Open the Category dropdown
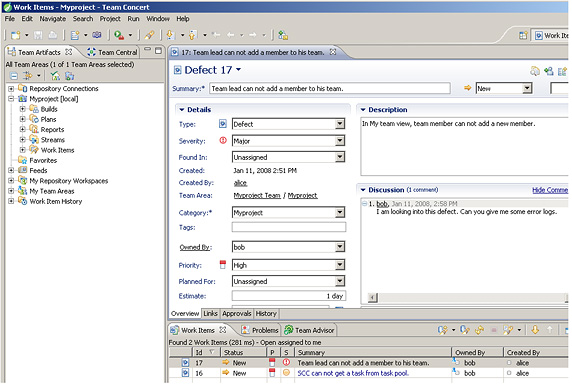The width and height of the screenshot is (572, 384). click(340, 212)
